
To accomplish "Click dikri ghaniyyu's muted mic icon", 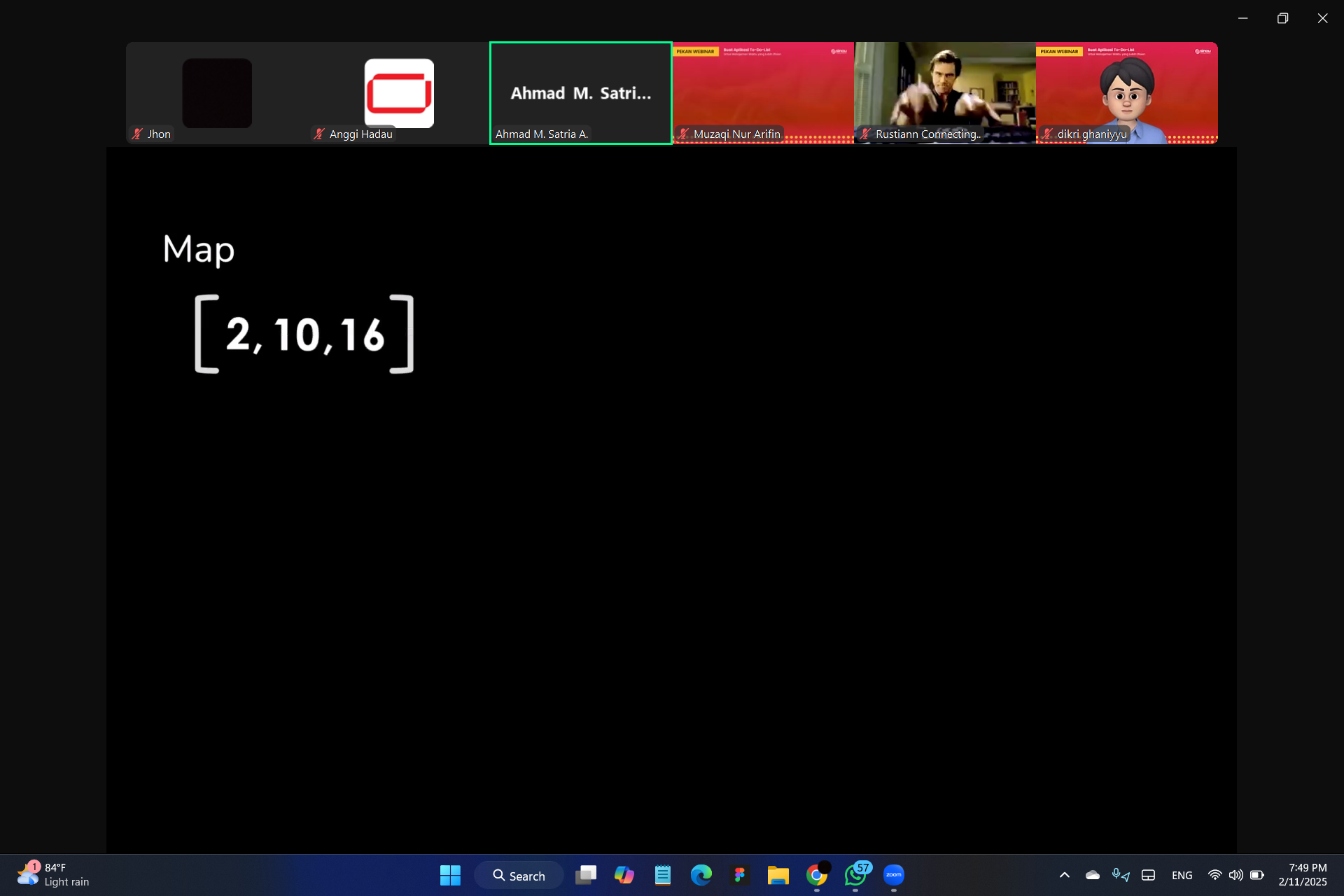I will [x=1047, y=134].
